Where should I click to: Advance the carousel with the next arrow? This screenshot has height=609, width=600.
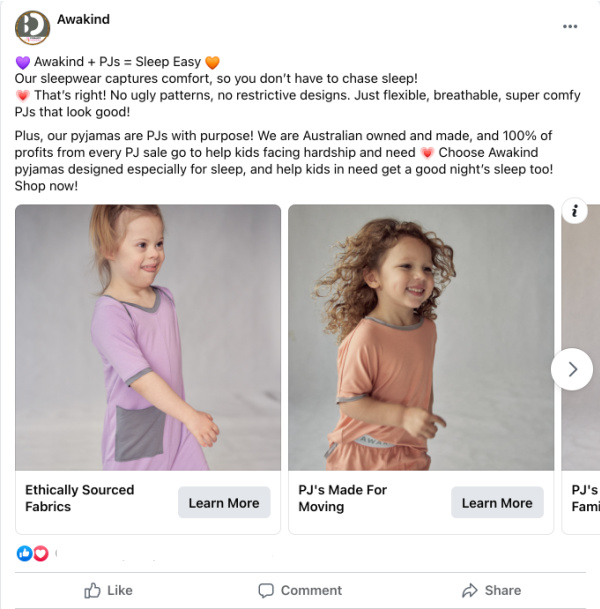point(572,369)
